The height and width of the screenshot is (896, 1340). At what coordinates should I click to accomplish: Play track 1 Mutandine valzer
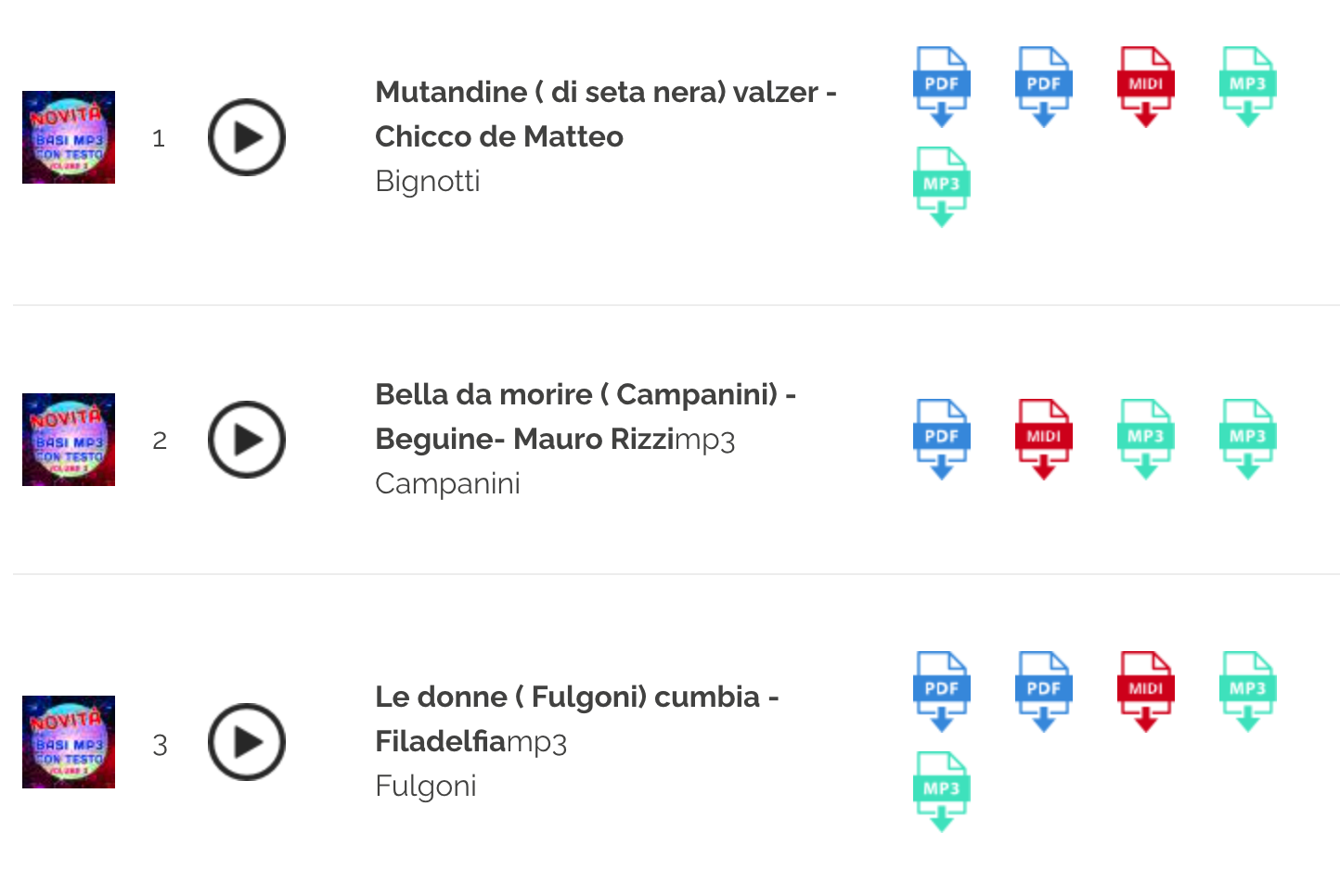tap(246, 137)
